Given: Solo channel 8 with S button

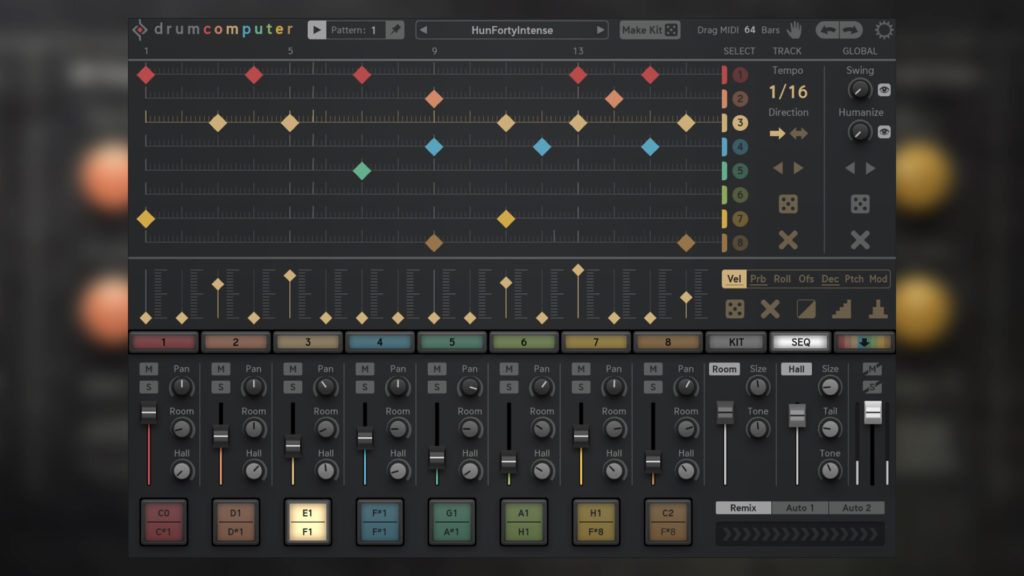Looking at the screenshot, I should click(652, 387).
